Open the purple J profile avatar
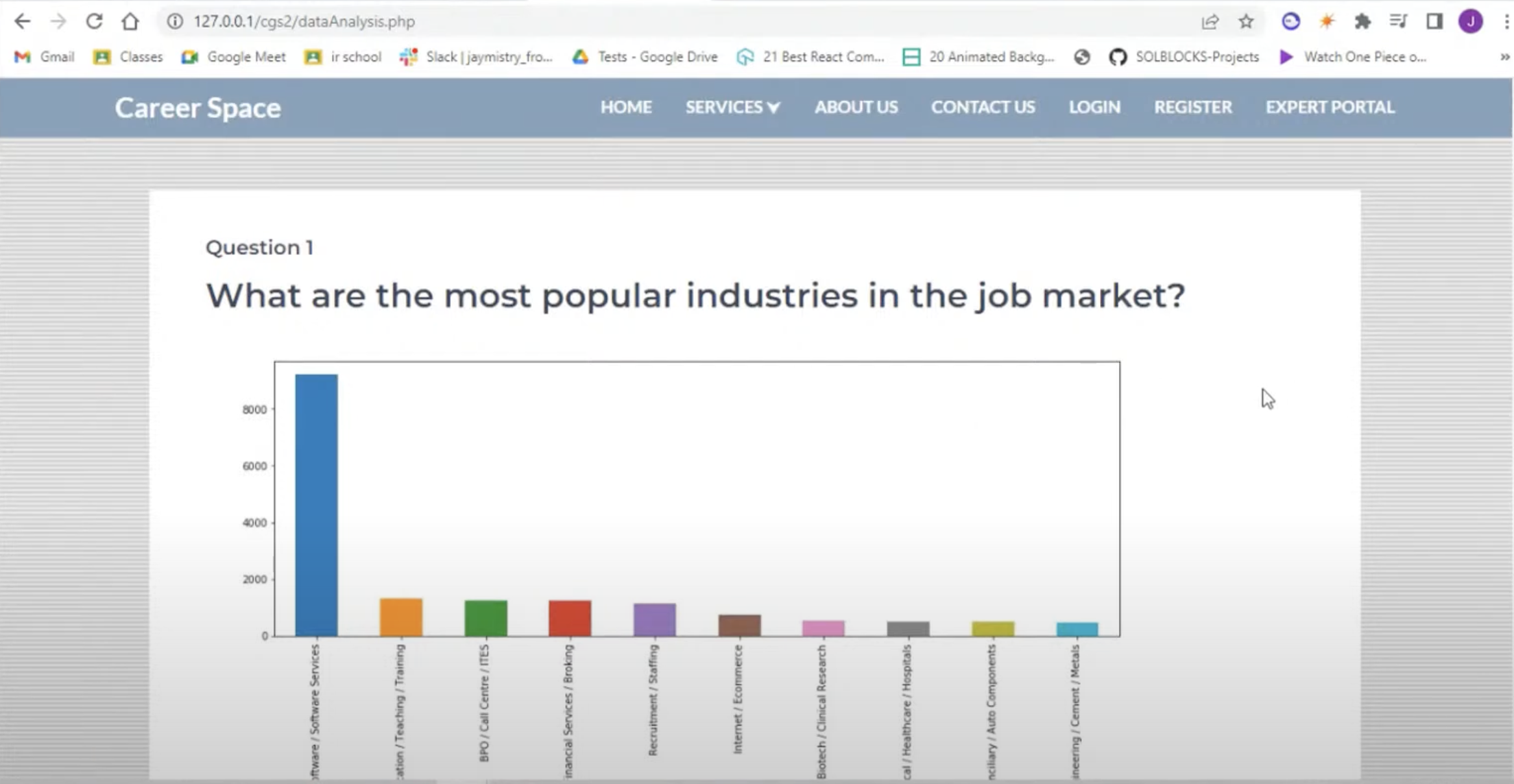Screen dimensions: 1514x784 coord(1470,21)
